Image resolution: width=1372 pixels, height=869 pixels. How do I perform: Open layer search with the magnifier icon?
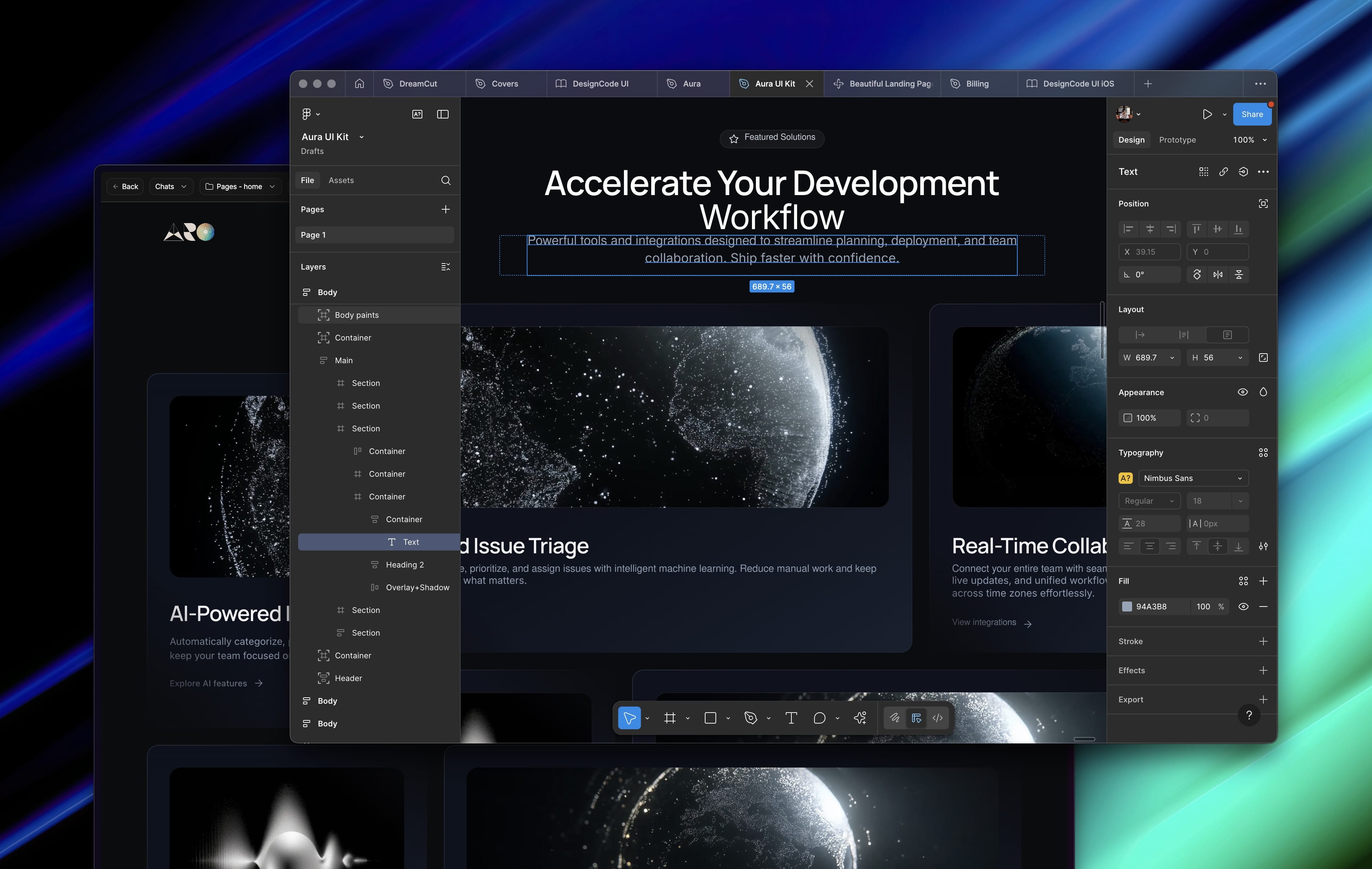point(446,181)
